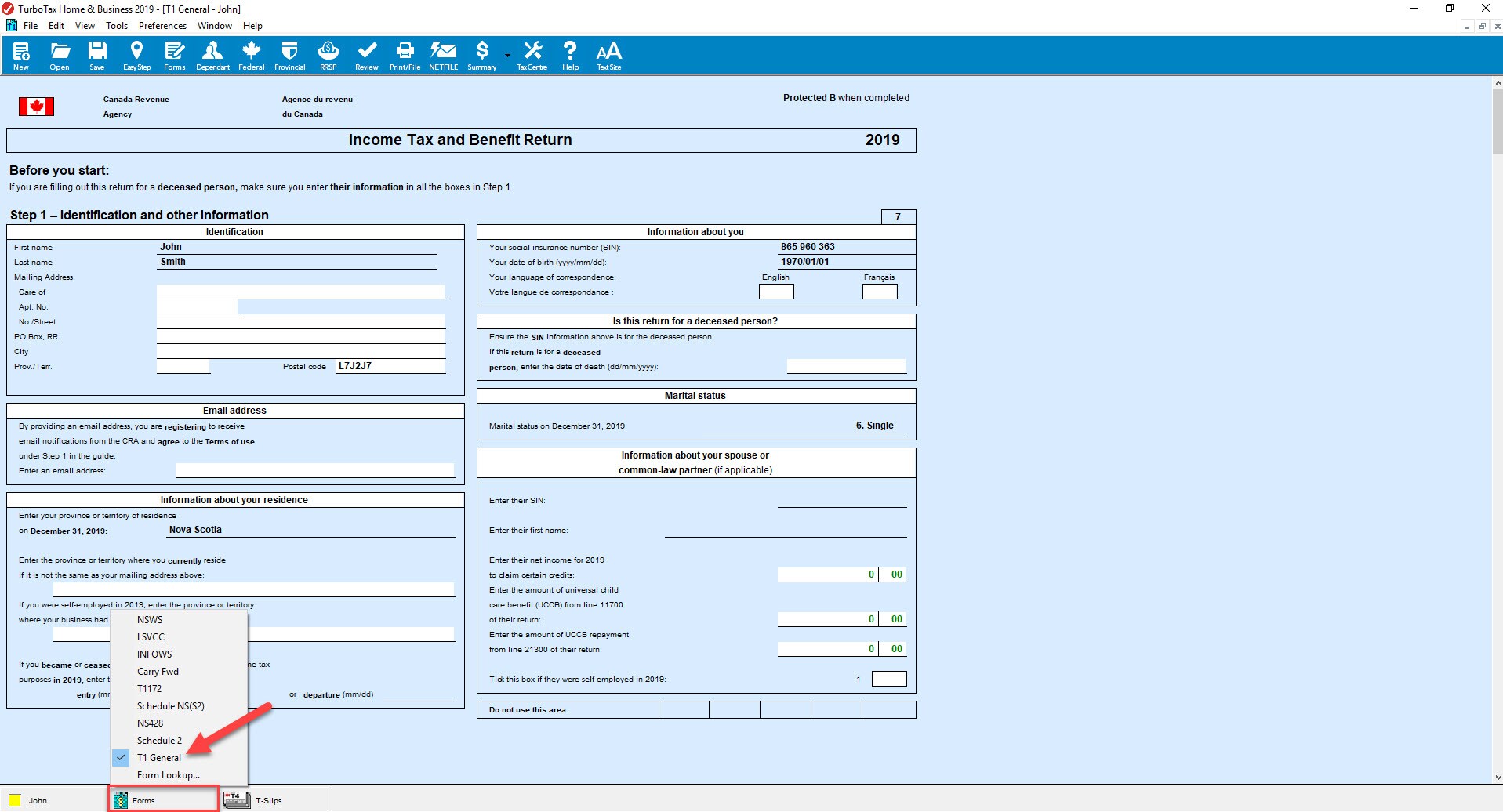Select Carry Fwd from forms list
The image size is (1503, 812).
(x=179, y=672)
